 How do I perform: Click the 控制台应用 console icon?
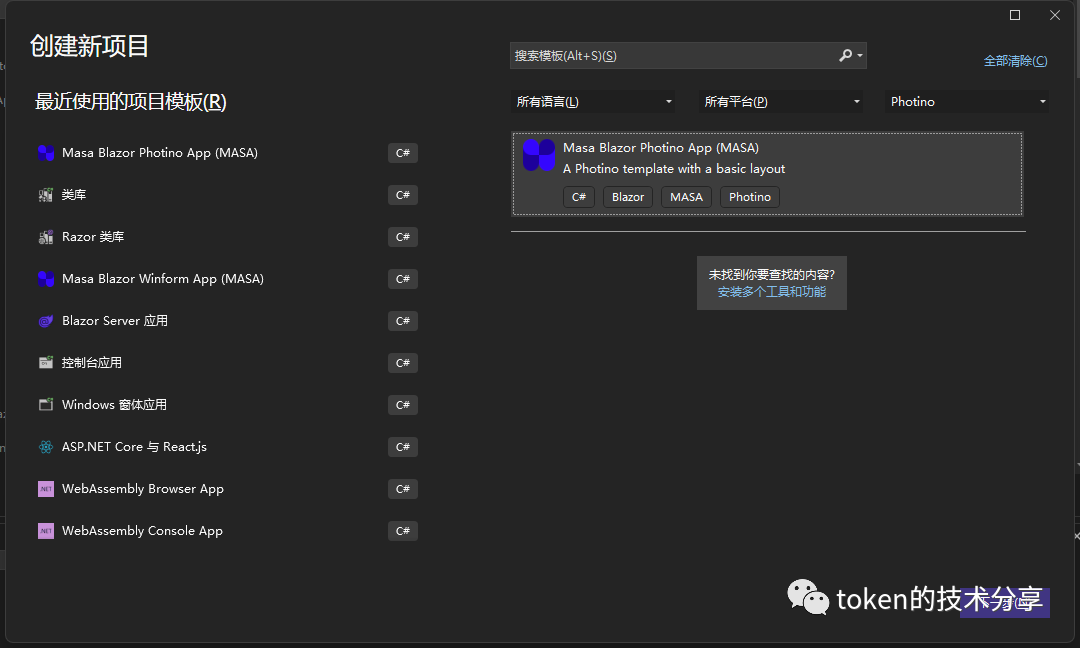(45, 363)
